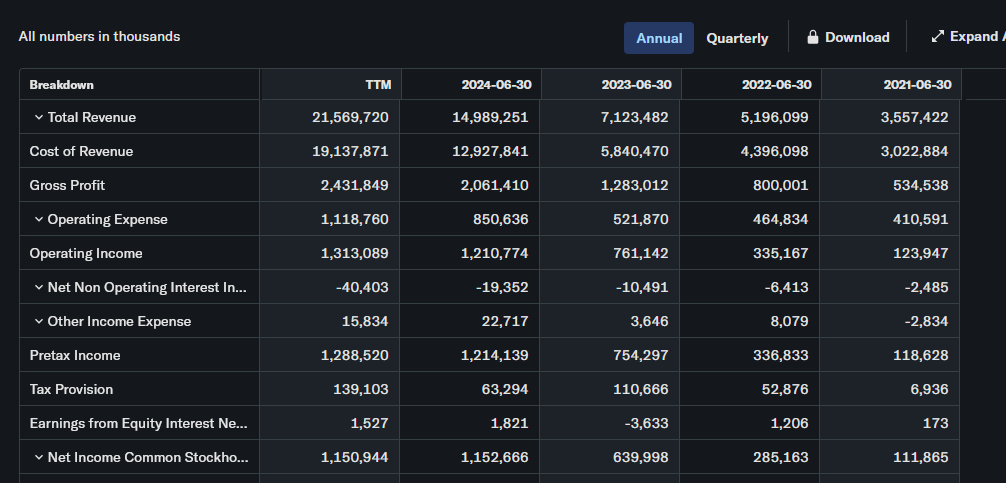Click Pretax Income value 1,288,520
This screenshot has height=483, width=1006.
355,355
